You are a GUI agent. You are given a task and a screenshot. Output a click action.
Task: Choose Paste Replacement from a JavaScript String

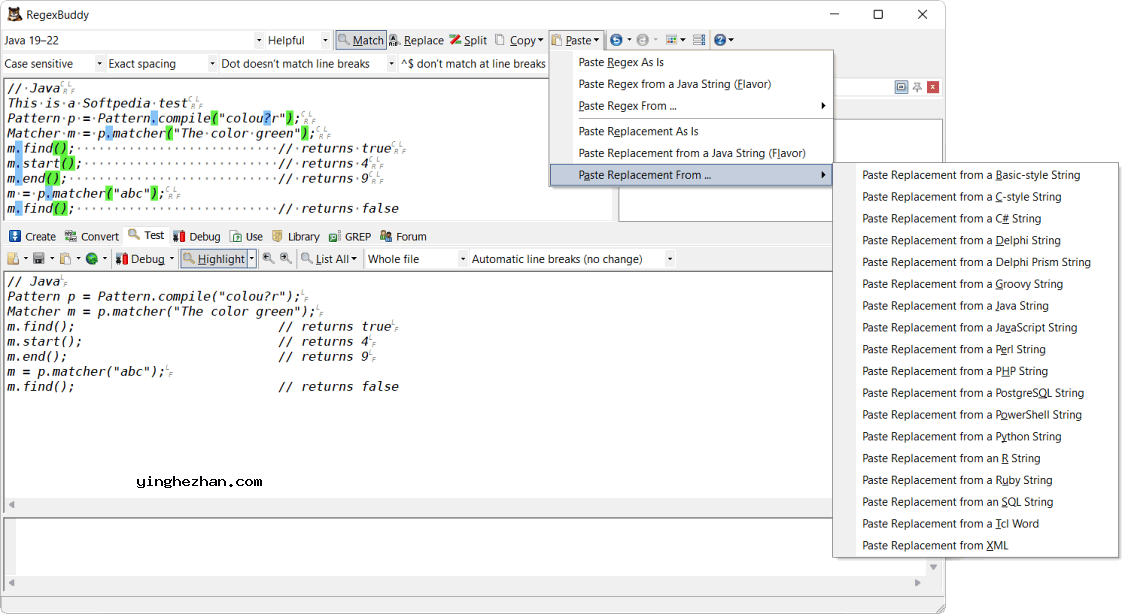970,328
